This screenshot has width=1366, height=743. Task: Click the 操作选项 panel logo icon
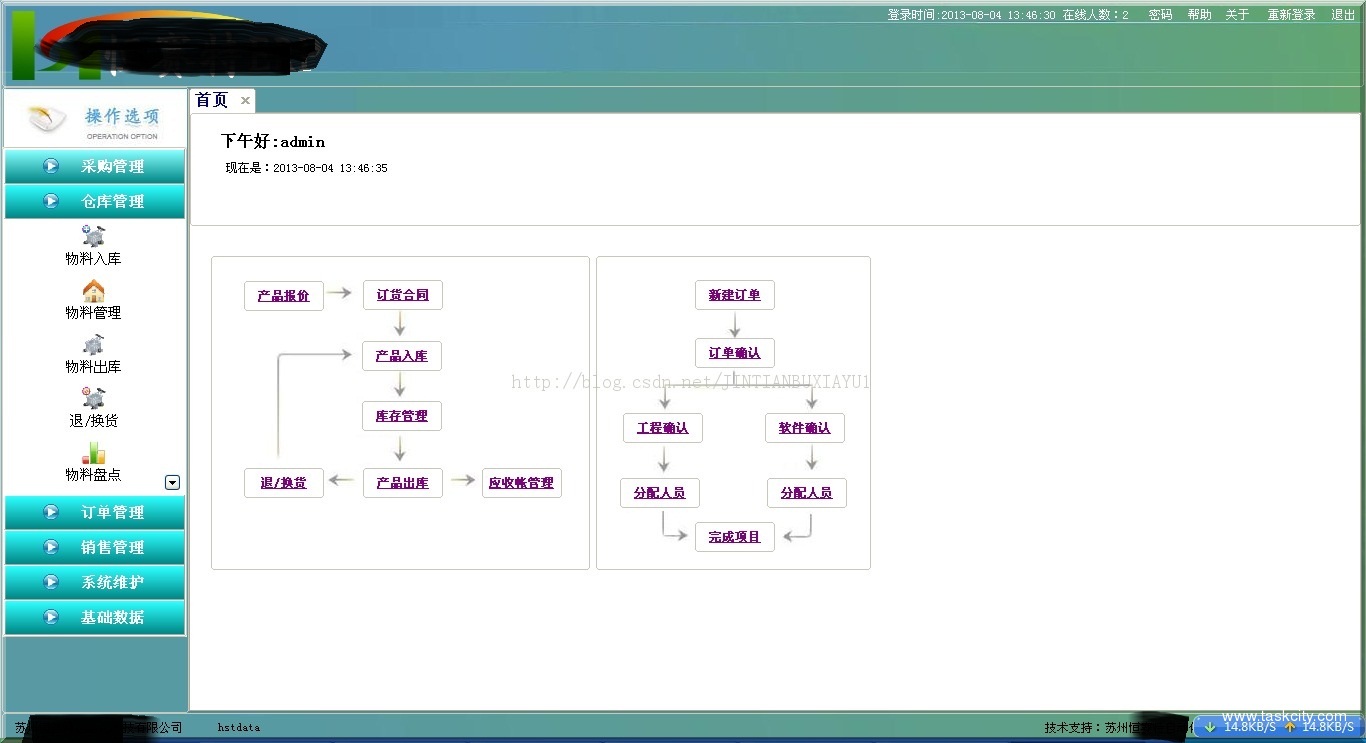pyautogui.click(x=46, y=119)
